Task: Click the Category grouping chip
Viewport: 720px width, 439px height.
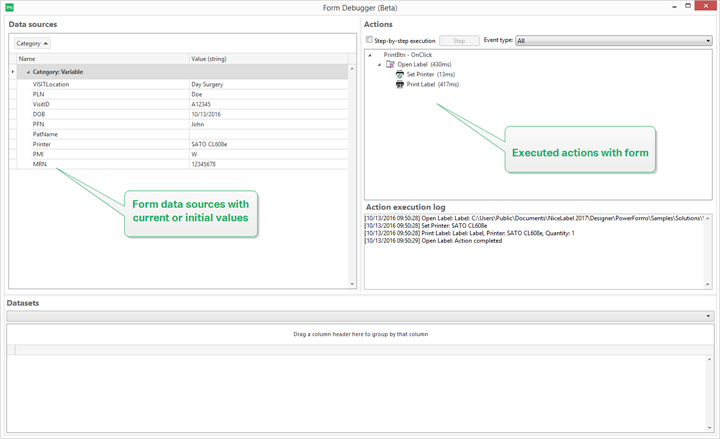Action: (x=32, y=44)
